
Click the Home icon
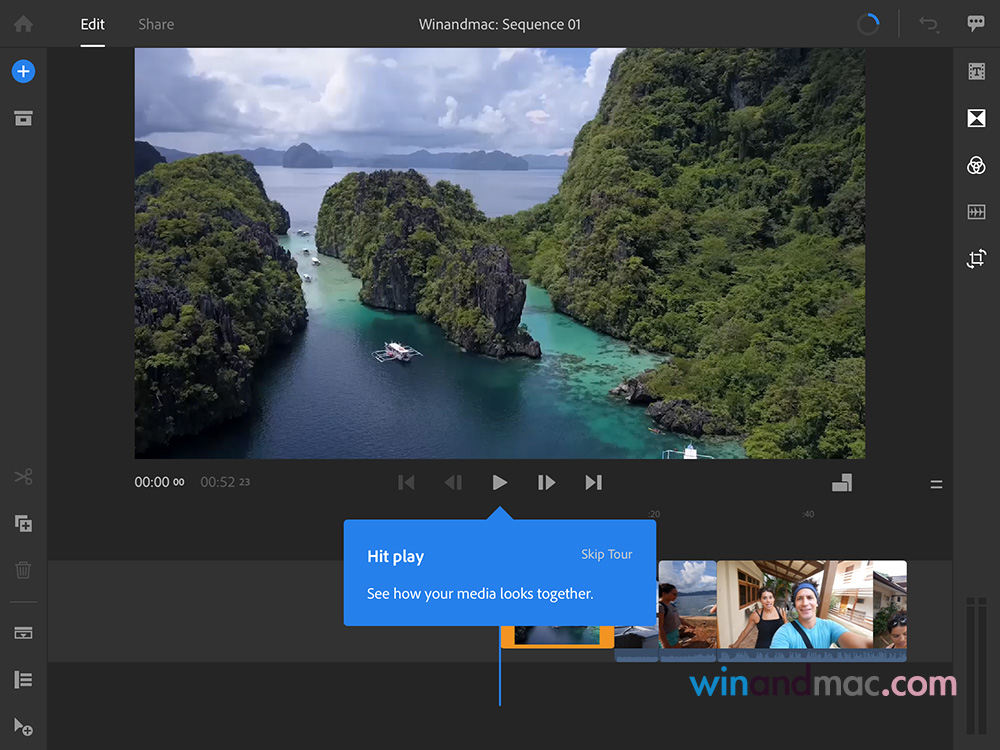pos(23,24)
